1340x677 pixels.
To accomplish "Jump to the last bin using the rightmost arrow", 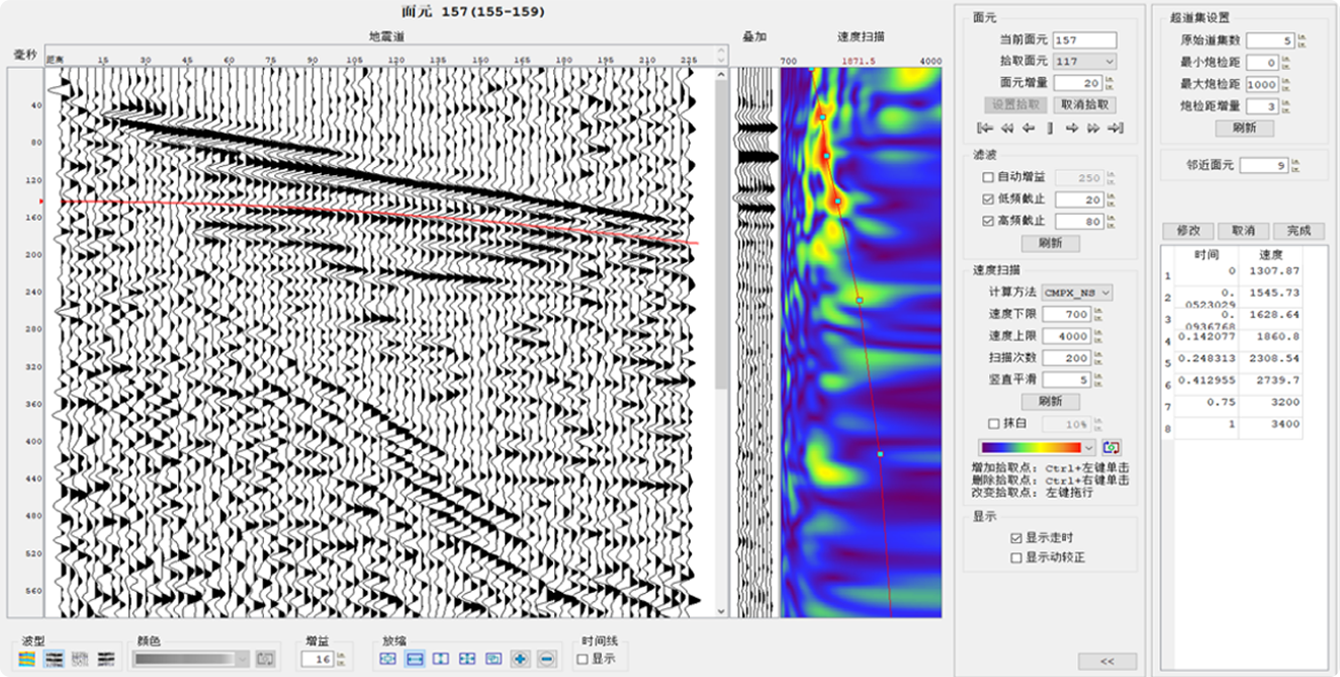I will pyautogui.click(x=1115, y=128).
